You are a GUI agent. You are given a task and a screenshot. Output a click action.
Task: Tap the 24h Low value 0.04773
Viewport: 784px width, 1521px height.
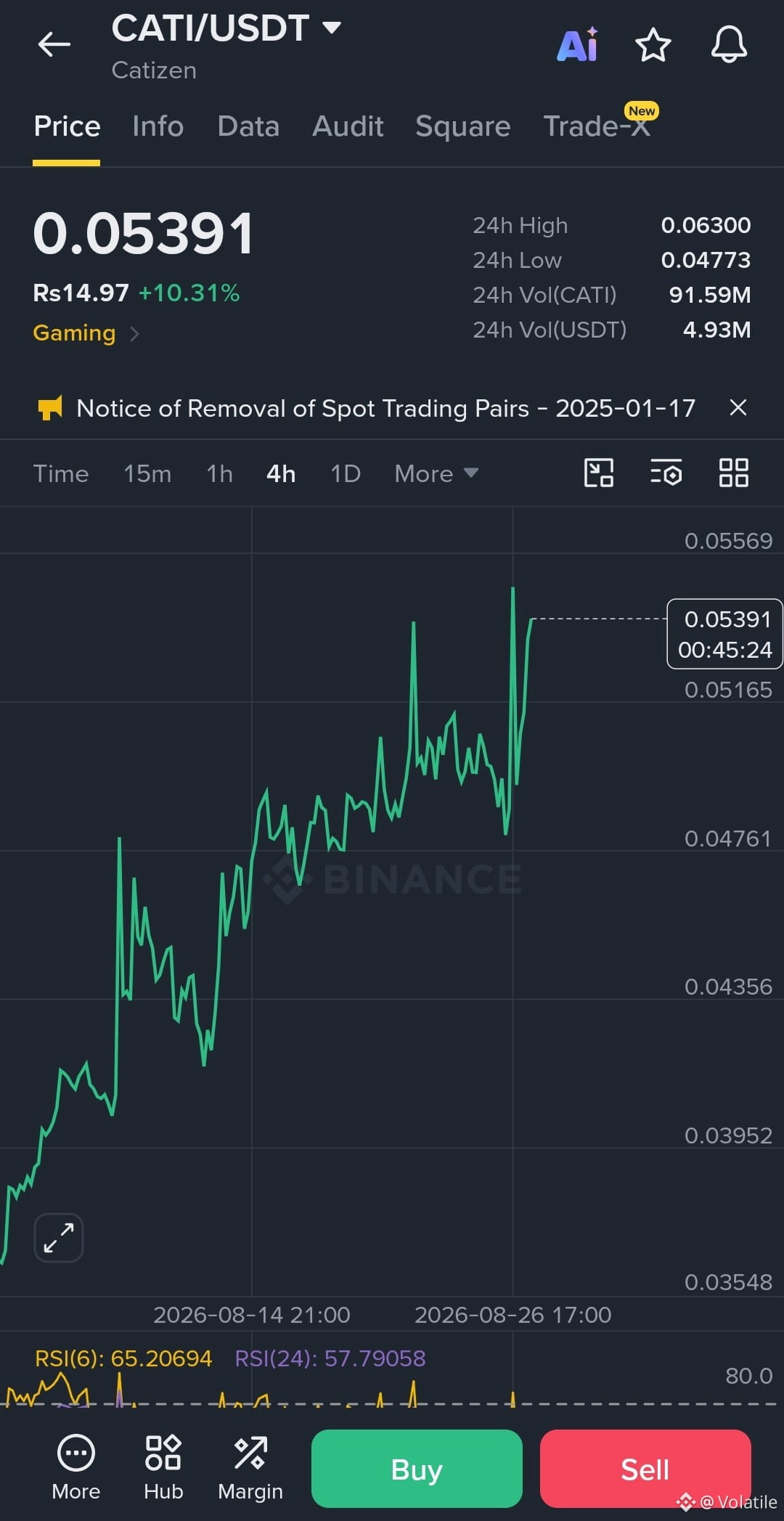click(x=706, y=260)
